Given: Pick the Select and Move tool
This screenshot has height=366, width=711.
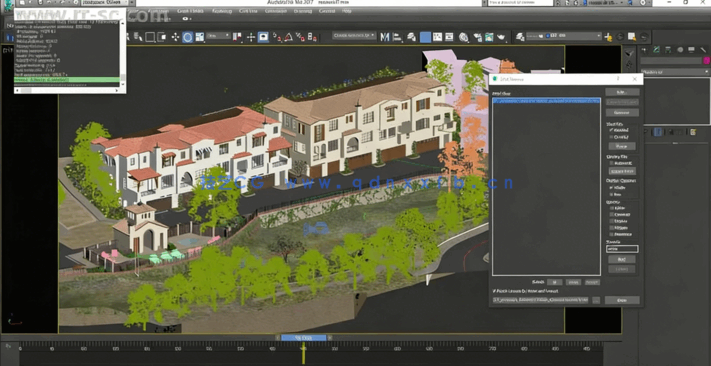Looking at the screenshot, I should click(x=175, y=37).
